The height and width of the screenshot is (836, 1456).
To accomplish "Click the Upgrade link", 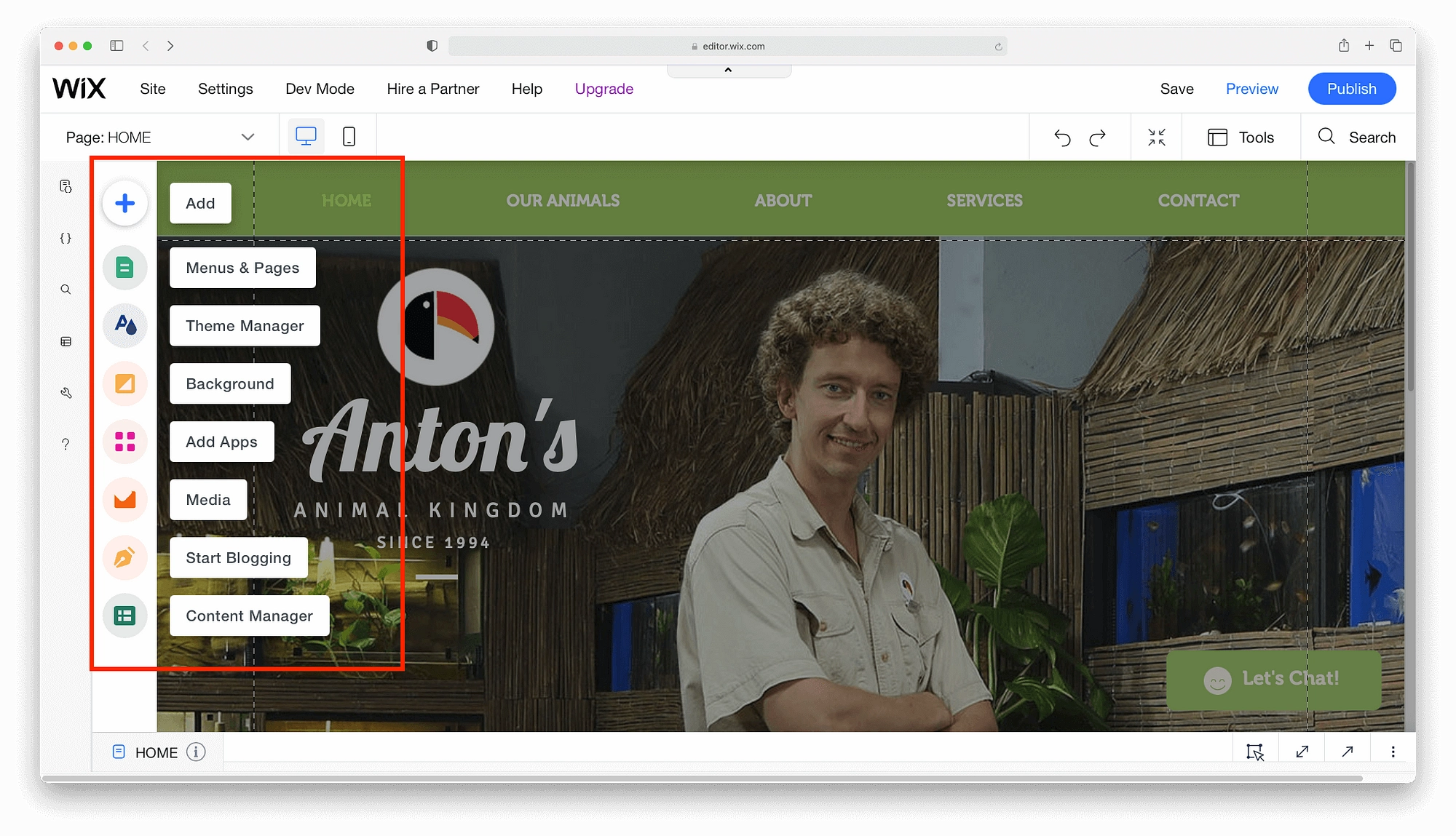I will point(604,89).
